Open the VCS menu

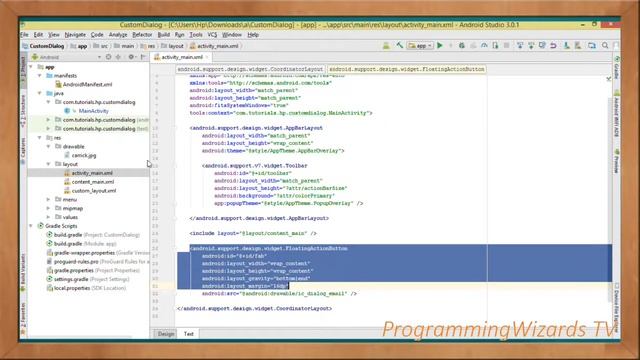point(212,35)
